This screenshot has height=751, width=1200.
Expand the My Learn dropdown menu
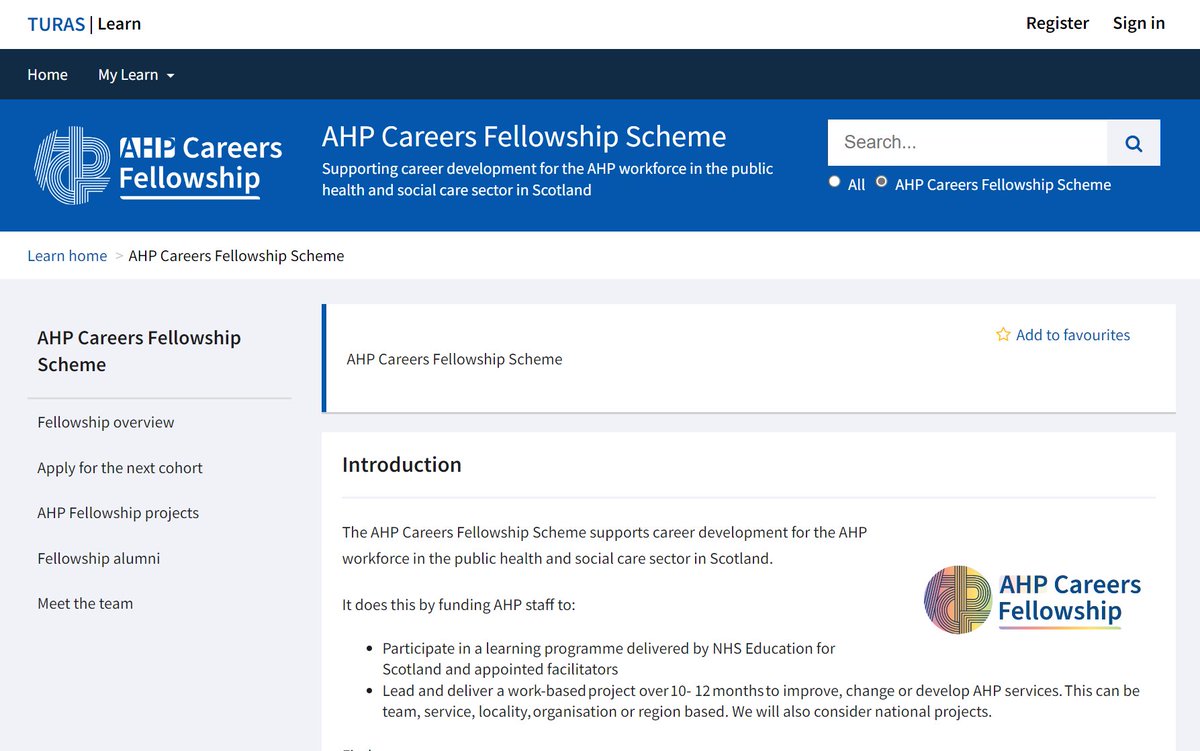136,75
